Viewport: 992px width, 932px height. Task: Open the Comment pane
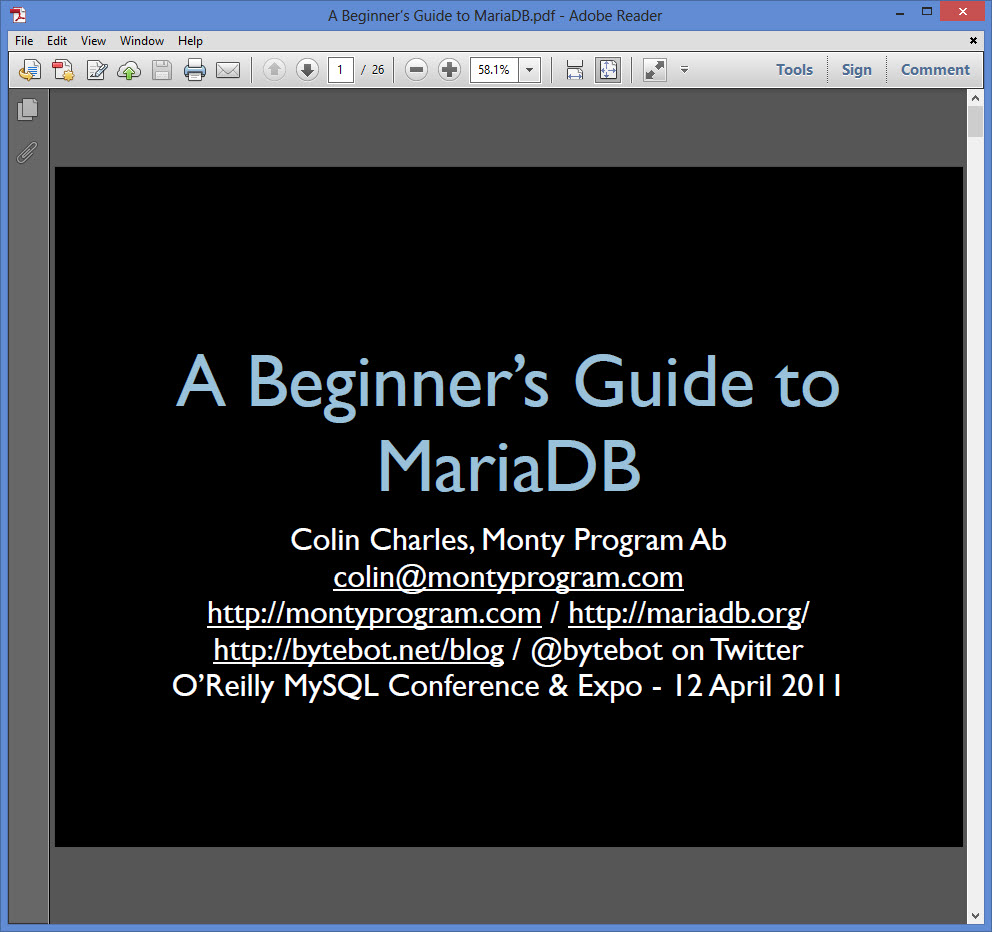[935, 70]
